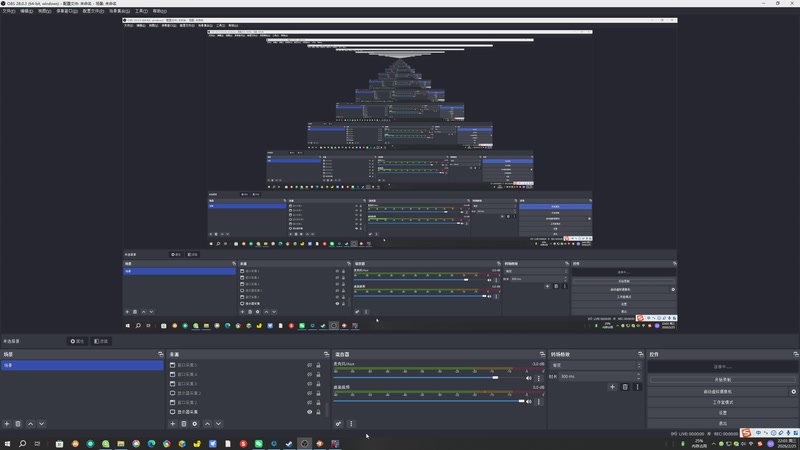This screenshot has height=450, width=800.
Task: Remove the selected scene with trash icon
Action: [18, 423]
